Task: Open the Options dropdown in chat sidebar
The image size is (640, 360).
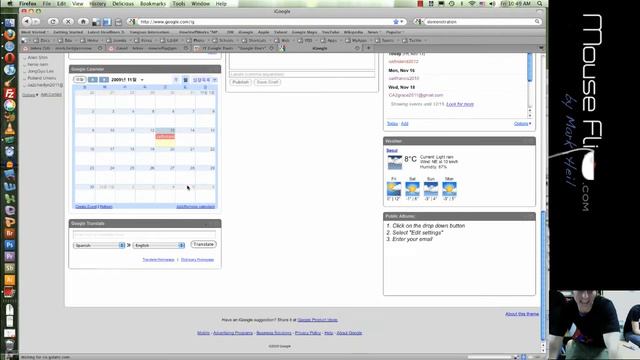Action: [x=30, y=95]
